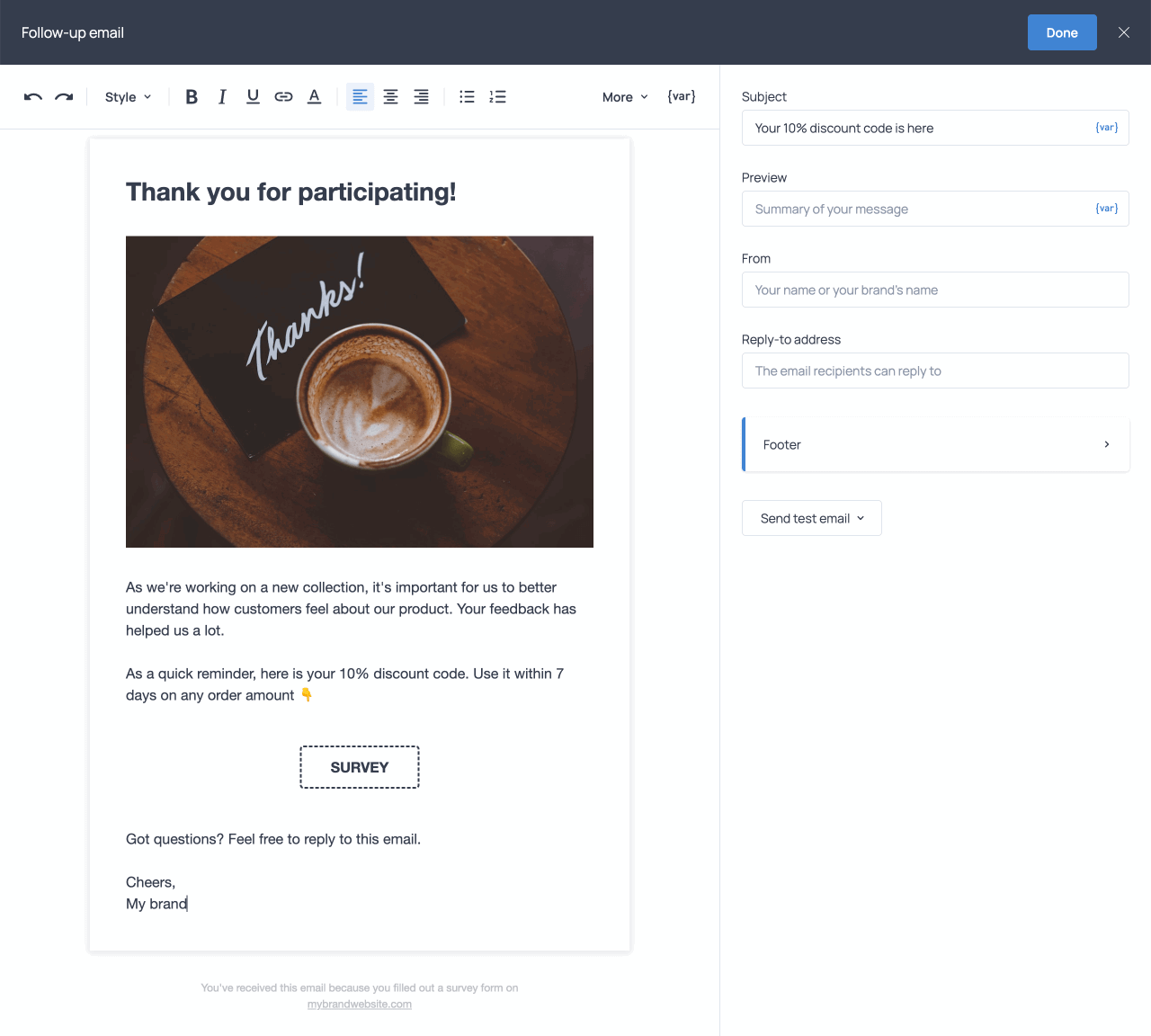Create a numbered list
This screenshot has height=1036, width=1151.
tap(497, 96)
